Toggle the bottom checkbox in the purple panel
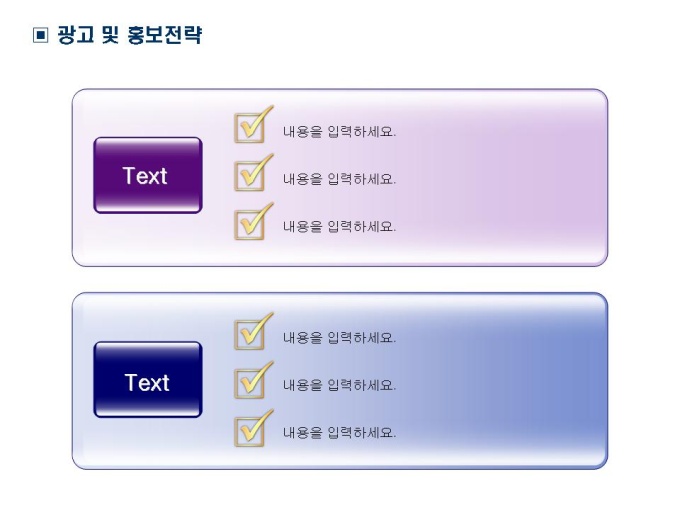The height and width of the screenshot is (510, 680). [250, 223]
